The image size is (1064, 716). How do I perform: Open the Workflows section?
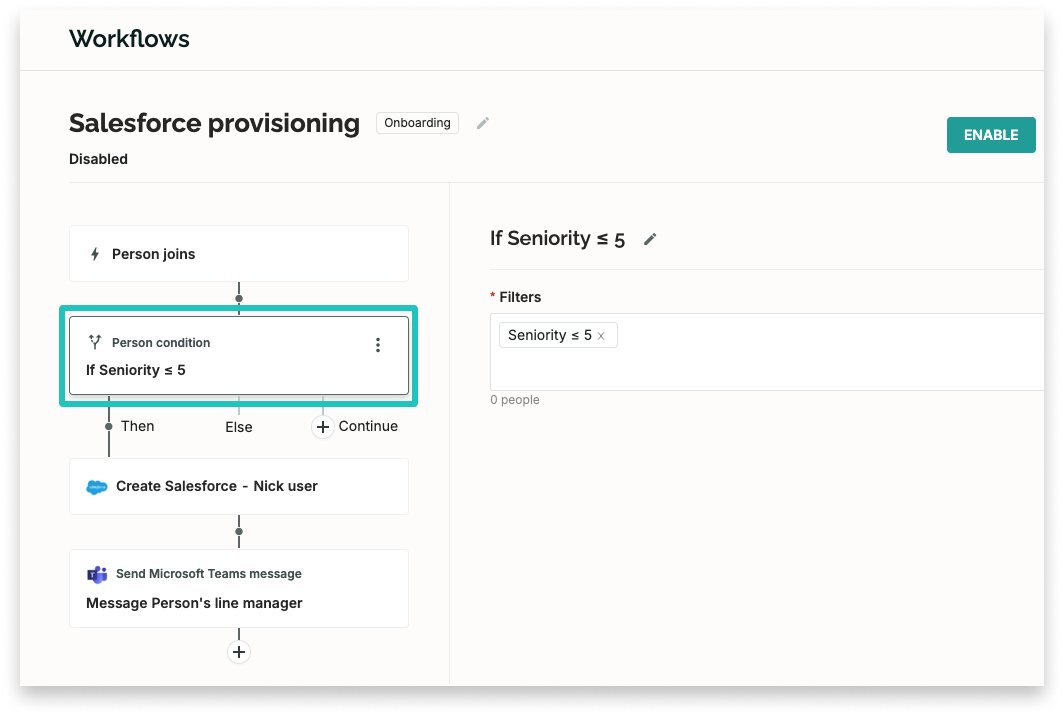pos(128,39)
